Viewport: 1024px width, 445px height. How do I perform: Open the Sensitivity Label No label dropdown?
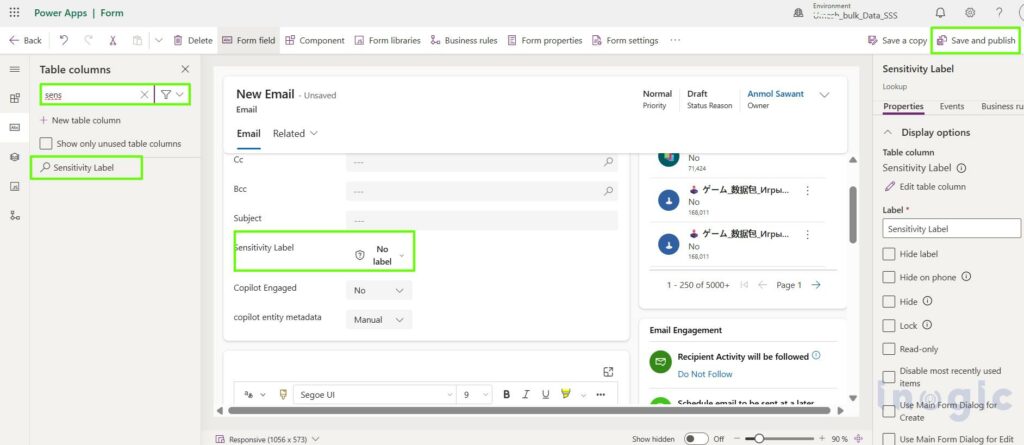click(x=380, y=255)
